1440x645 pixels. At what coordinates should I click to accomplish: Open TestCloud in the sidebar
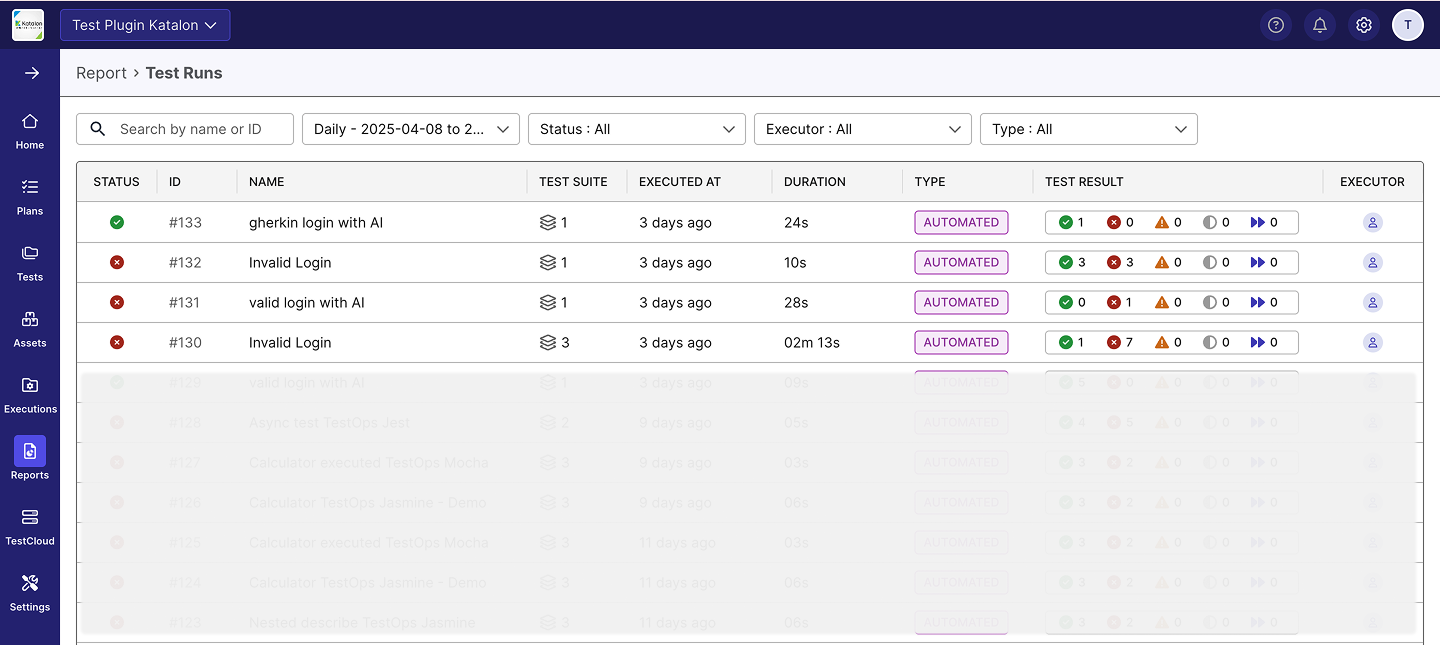click(x=30, y=527)
